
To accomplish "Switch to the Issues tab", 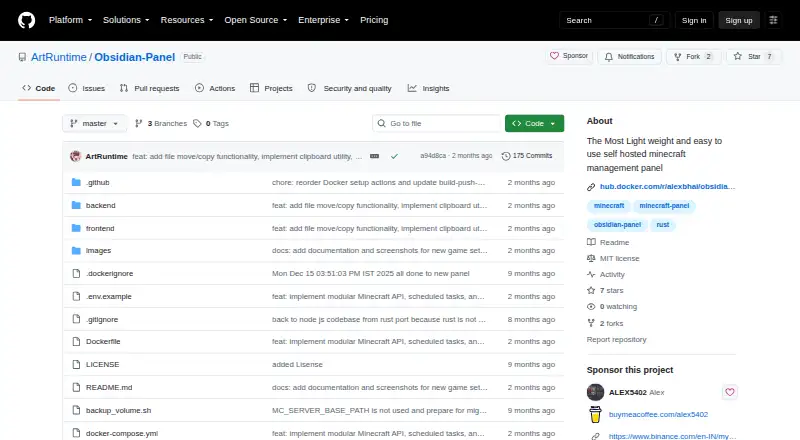I will [87, 88].
